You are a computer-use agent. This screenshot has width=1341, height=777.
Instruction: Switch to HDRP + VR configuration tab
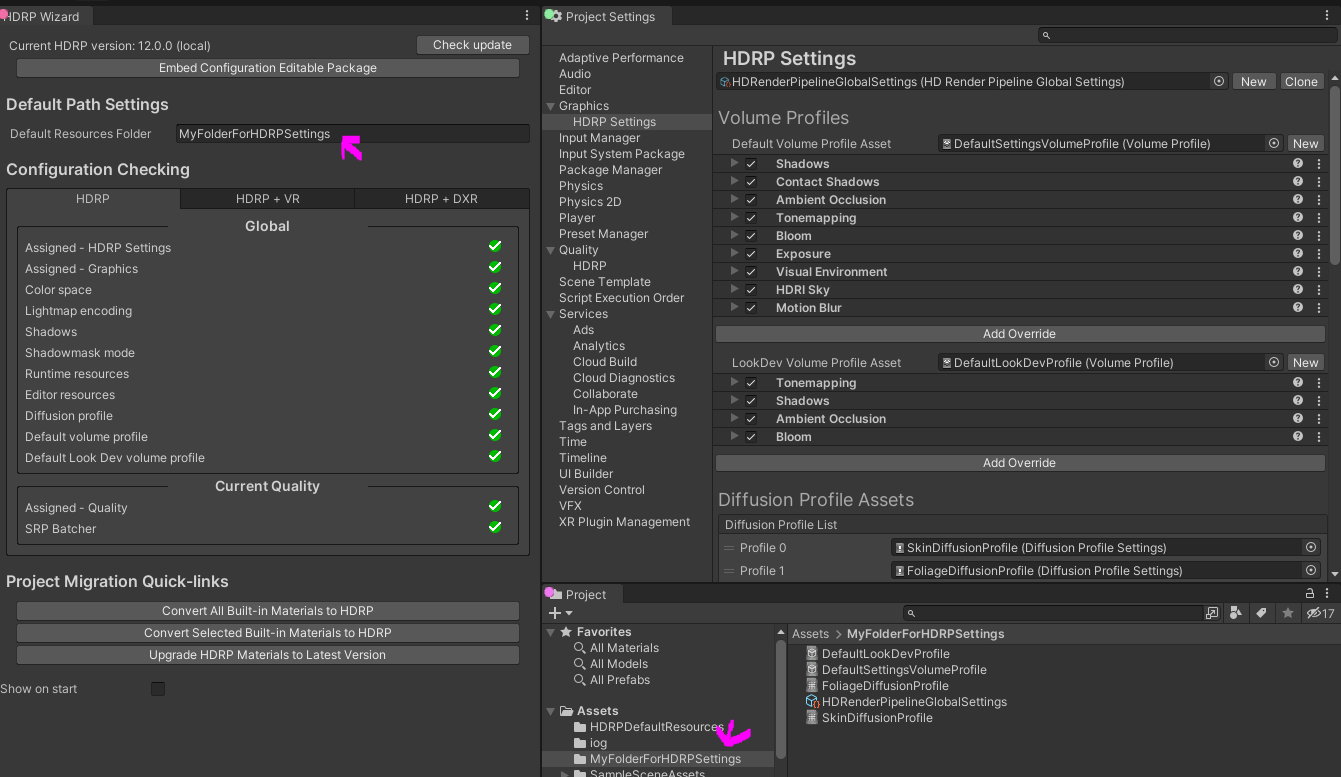(x=268, y=199)
